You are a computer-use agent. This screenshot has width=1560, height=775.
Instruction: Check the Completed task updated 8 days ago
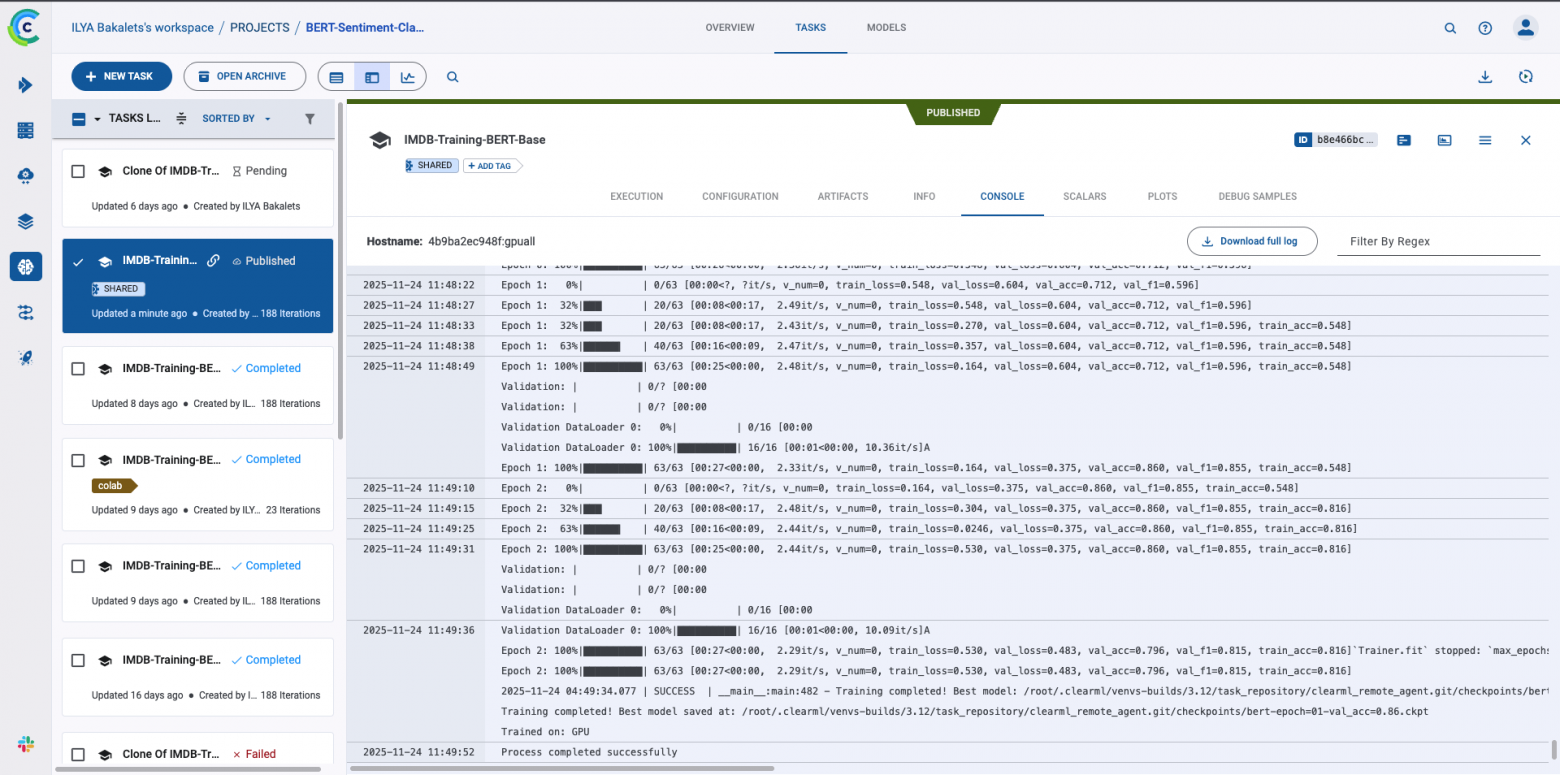pos(78,368)
